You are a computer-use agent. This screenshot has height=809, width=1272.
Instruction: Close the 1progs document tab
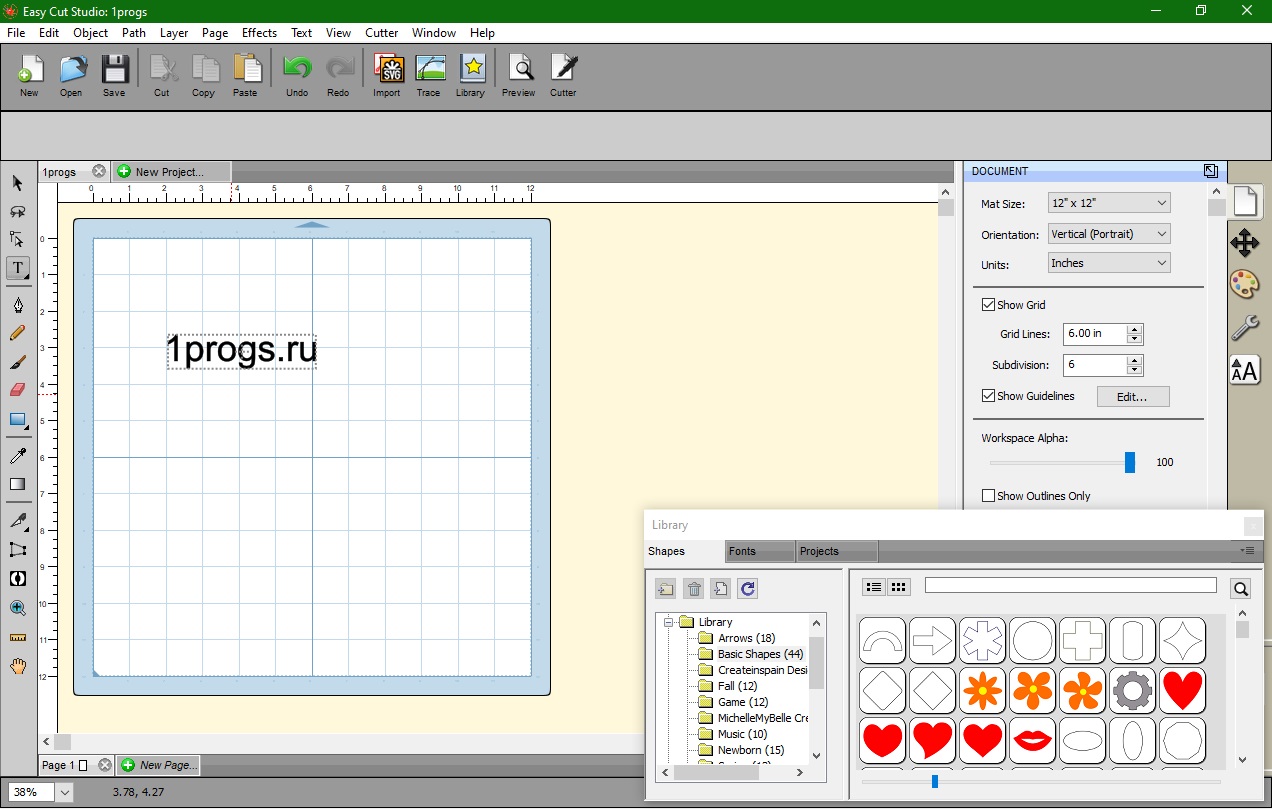[98, 172]
